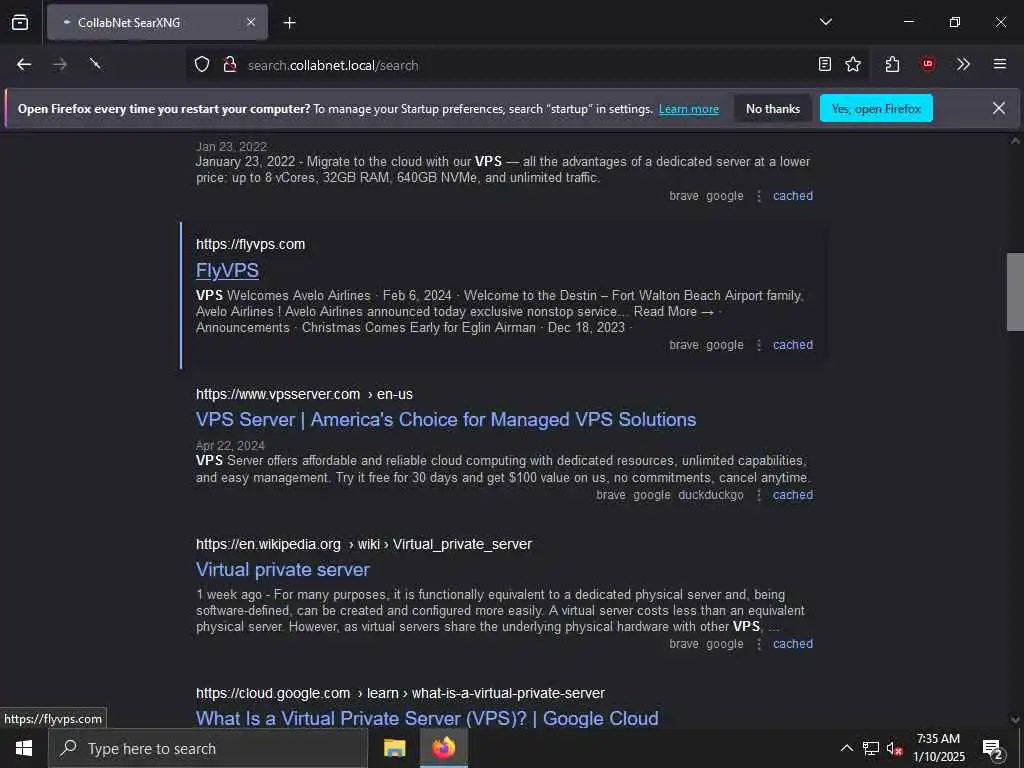Click the page vertical scrollbar thumb
This screenshot has width=1024, height=768.
point(1015,292)
